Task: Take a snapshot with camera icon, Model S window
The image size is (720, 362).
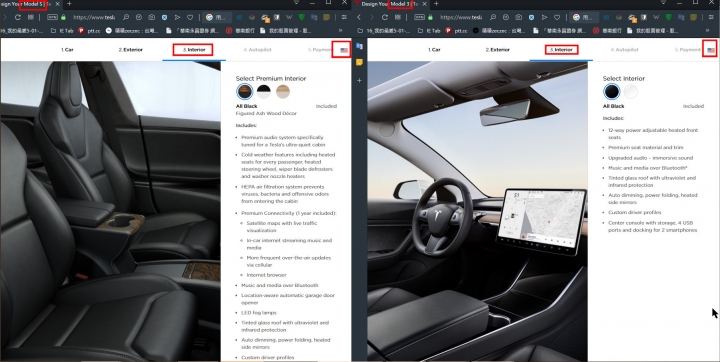Action: point(152,17)
